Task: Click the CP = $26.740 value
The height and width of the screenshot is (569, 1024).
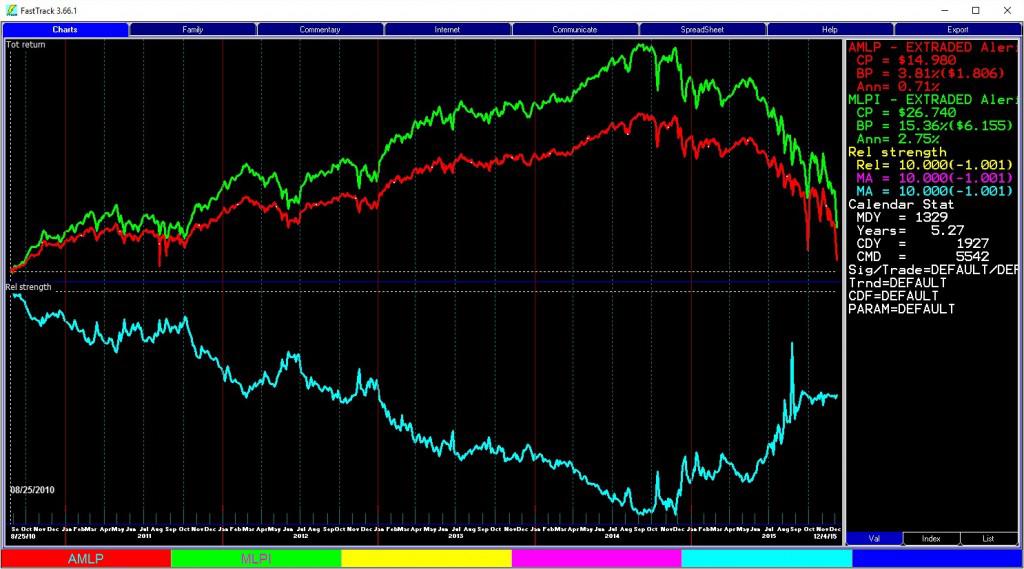Action: click(906, 112)
